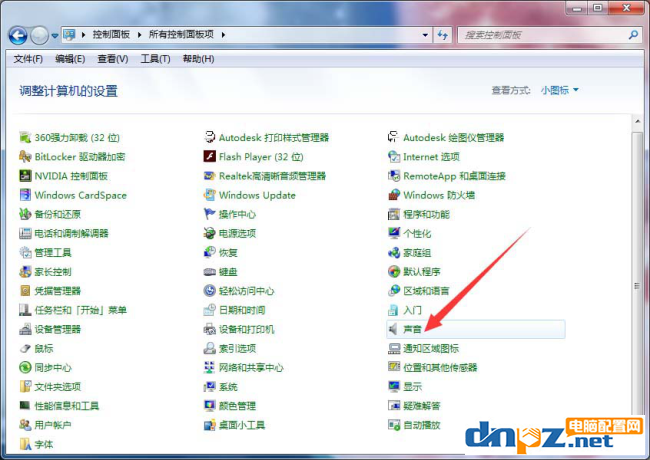This screenshot has width=650, height=460.
Task: Open the 鼠标 icon
Action: (x=25, y=348)
